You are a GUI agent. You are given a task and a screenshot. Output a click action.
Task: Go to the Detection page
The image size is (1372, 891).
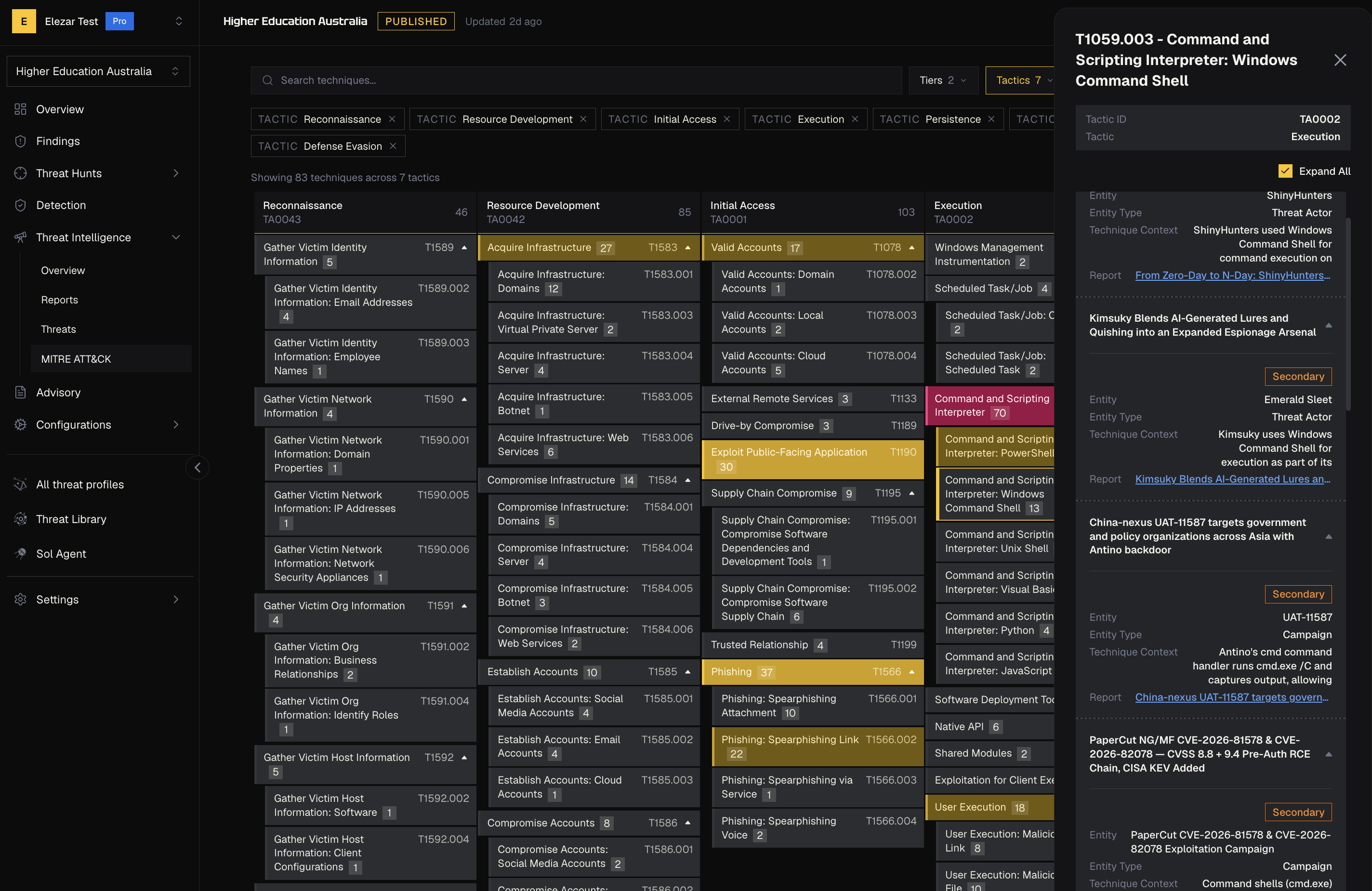(61, 205)
